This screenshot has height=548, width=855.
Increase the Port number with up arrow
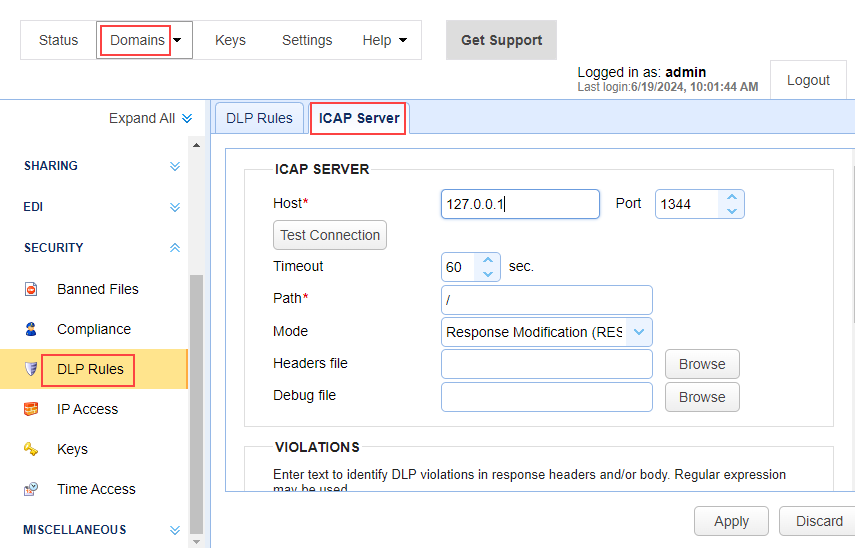pos(732,198)
